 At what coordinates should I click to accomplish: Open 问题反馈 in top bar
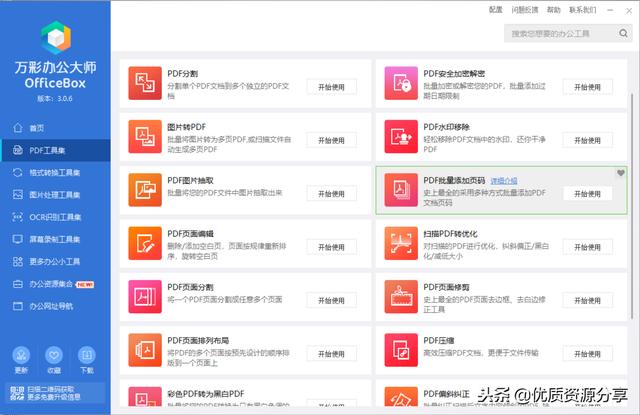coord(524,10)
